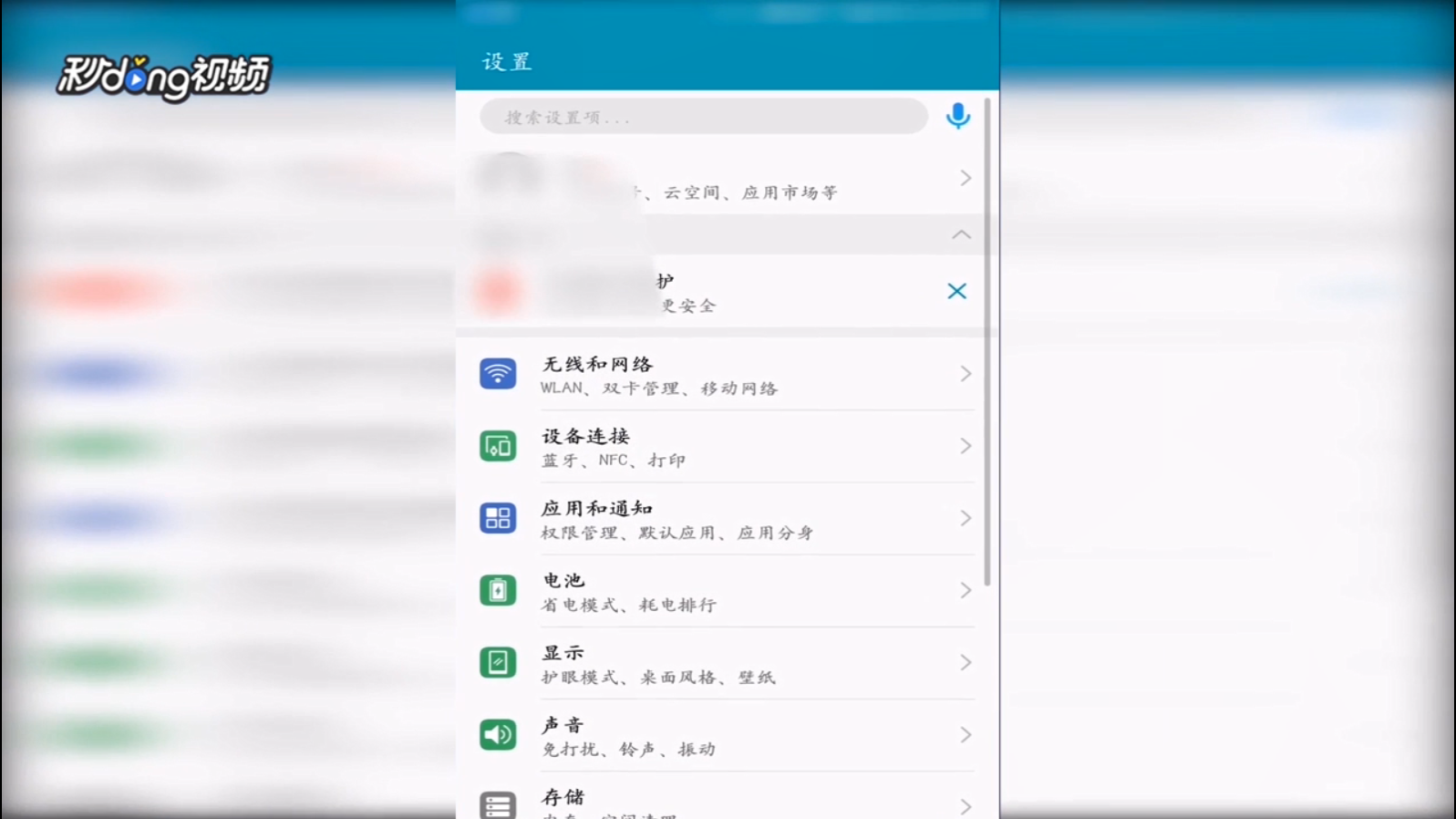Image resolution: width=1456 pixels, height=819 pixels.
Task: Open the 存储 storage icon
Action: 498,805
